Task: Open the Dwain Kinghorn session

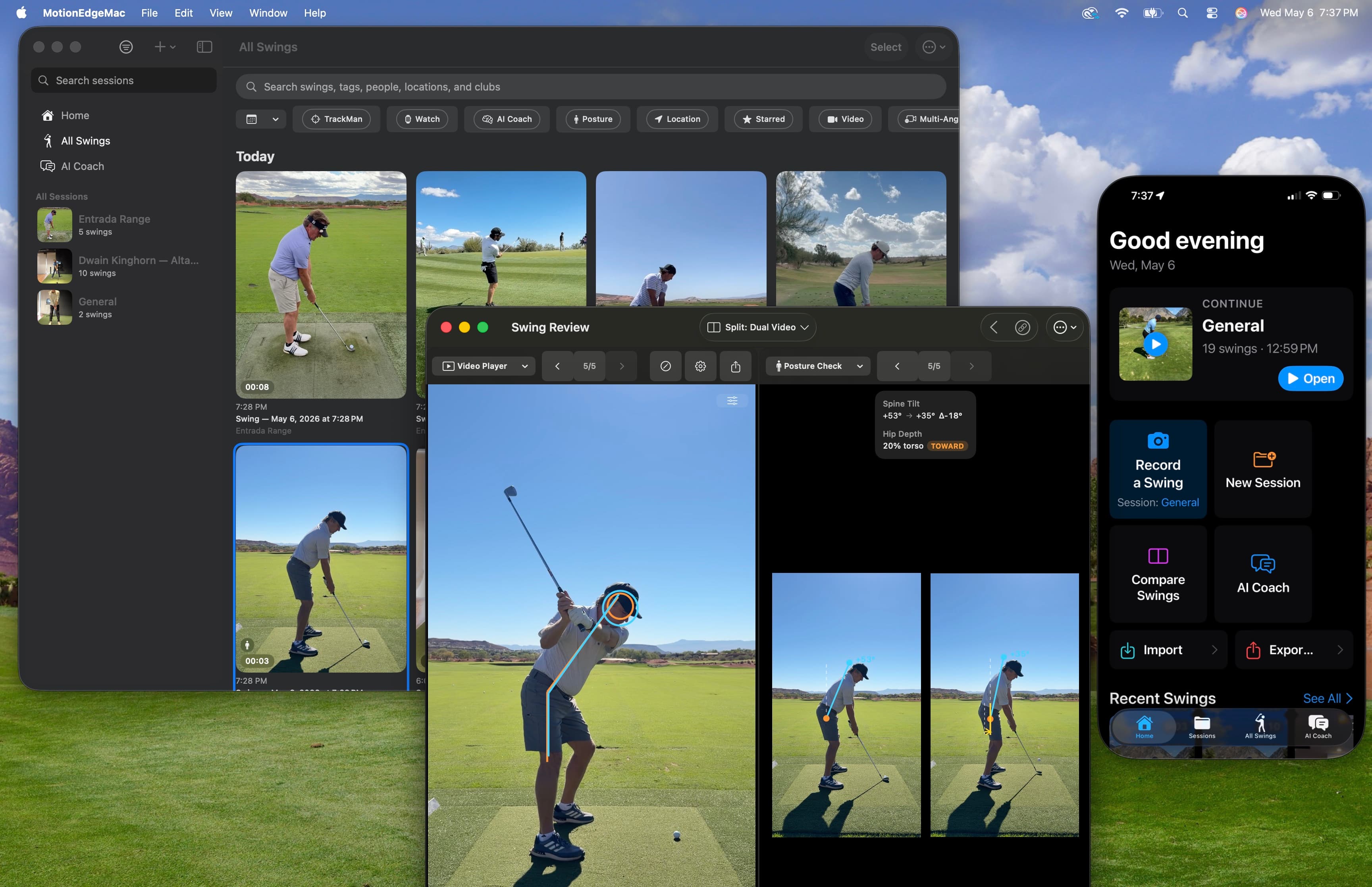Action: click(x=124, y=266)
